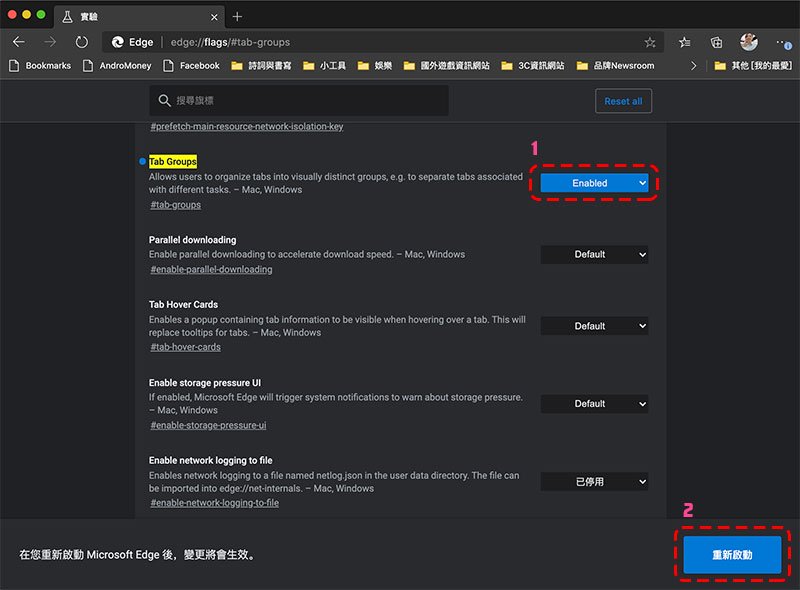Open Enable network logging 已停用 dropdown
The width and height of the screenshot is (800, 590).
(594, 482)
